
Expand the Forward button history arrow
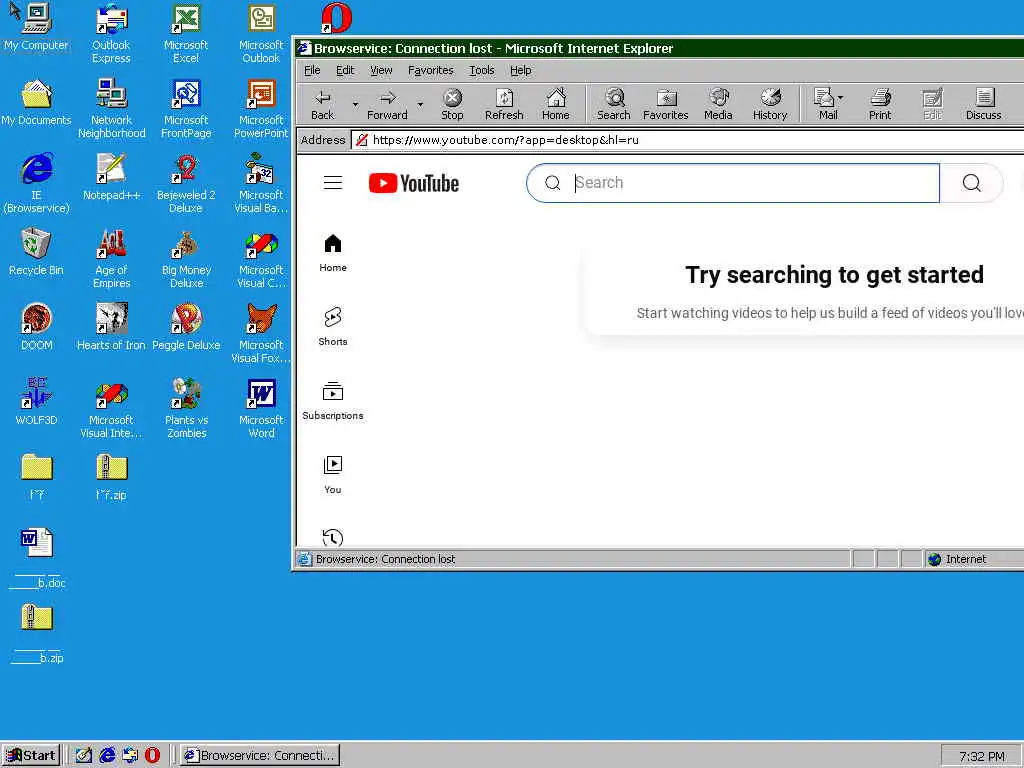point(421,104)
